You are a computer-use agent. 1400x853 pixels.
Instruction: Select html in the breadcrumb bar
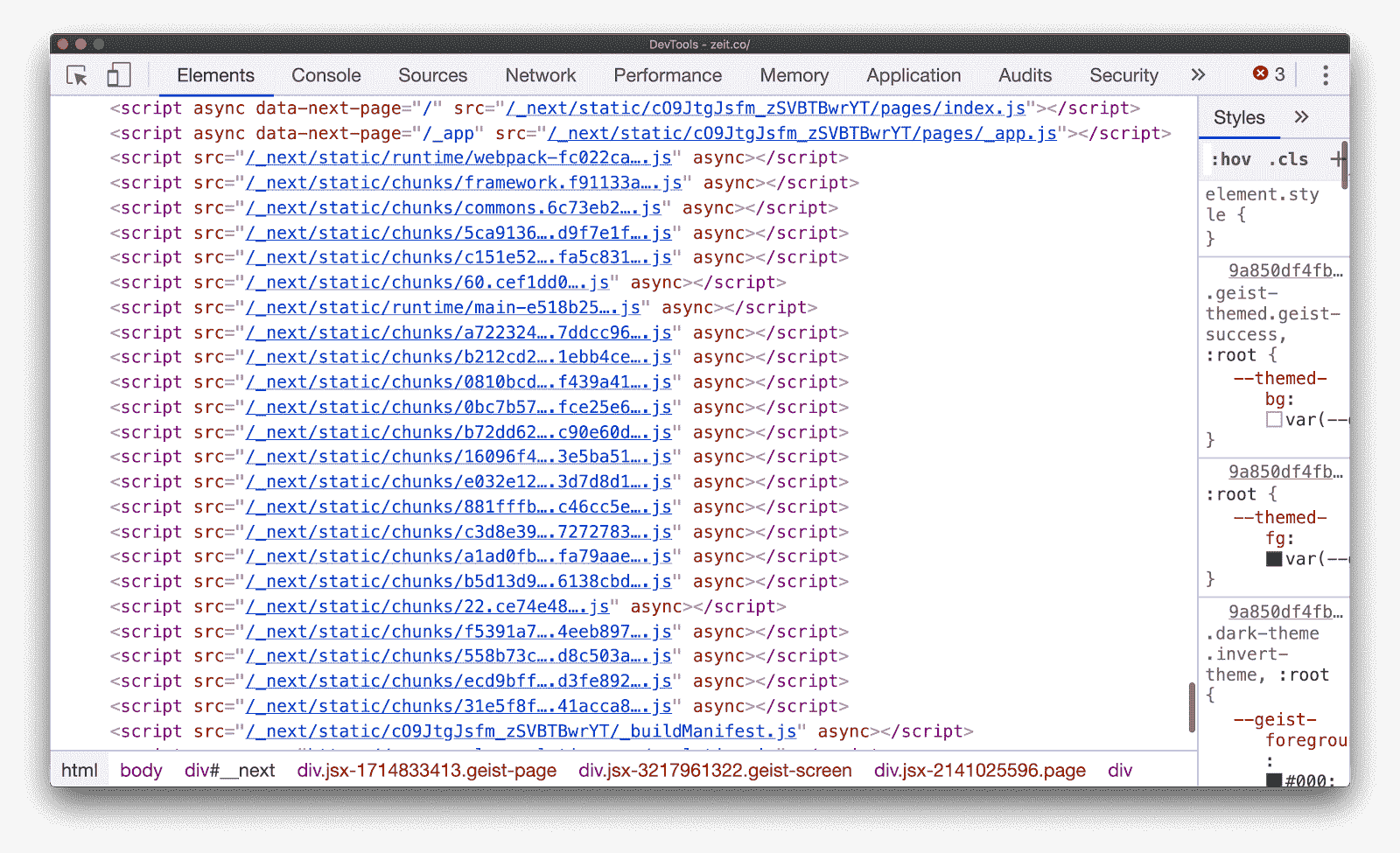click(x=78, y=770)
